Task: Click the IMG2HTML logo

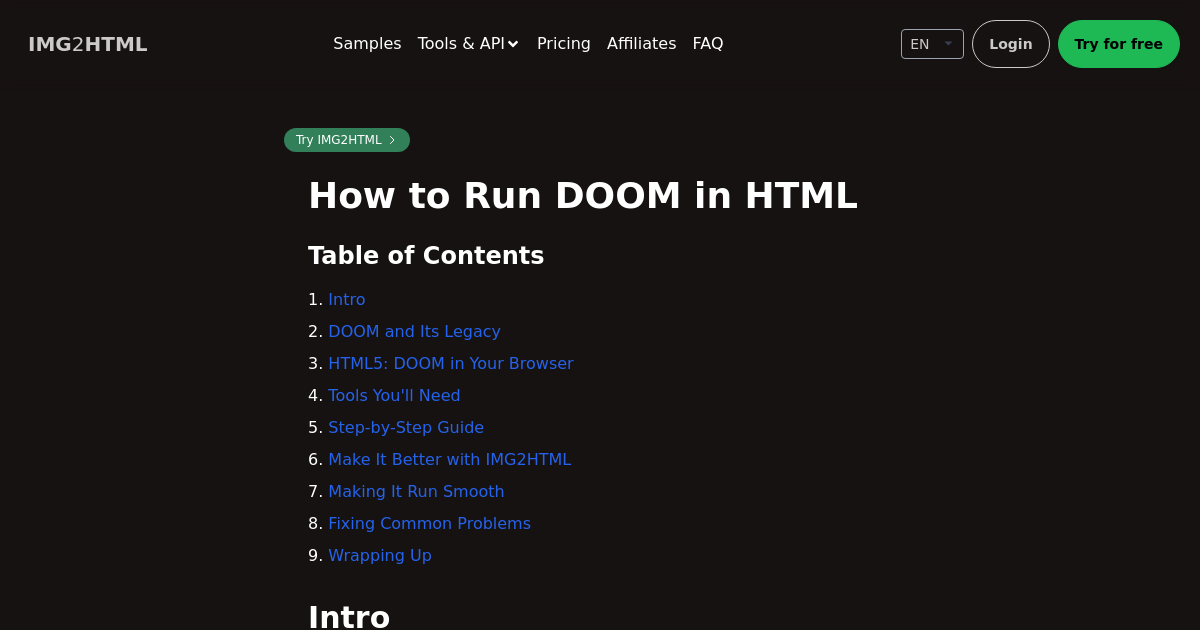Action: pos(88,44)
